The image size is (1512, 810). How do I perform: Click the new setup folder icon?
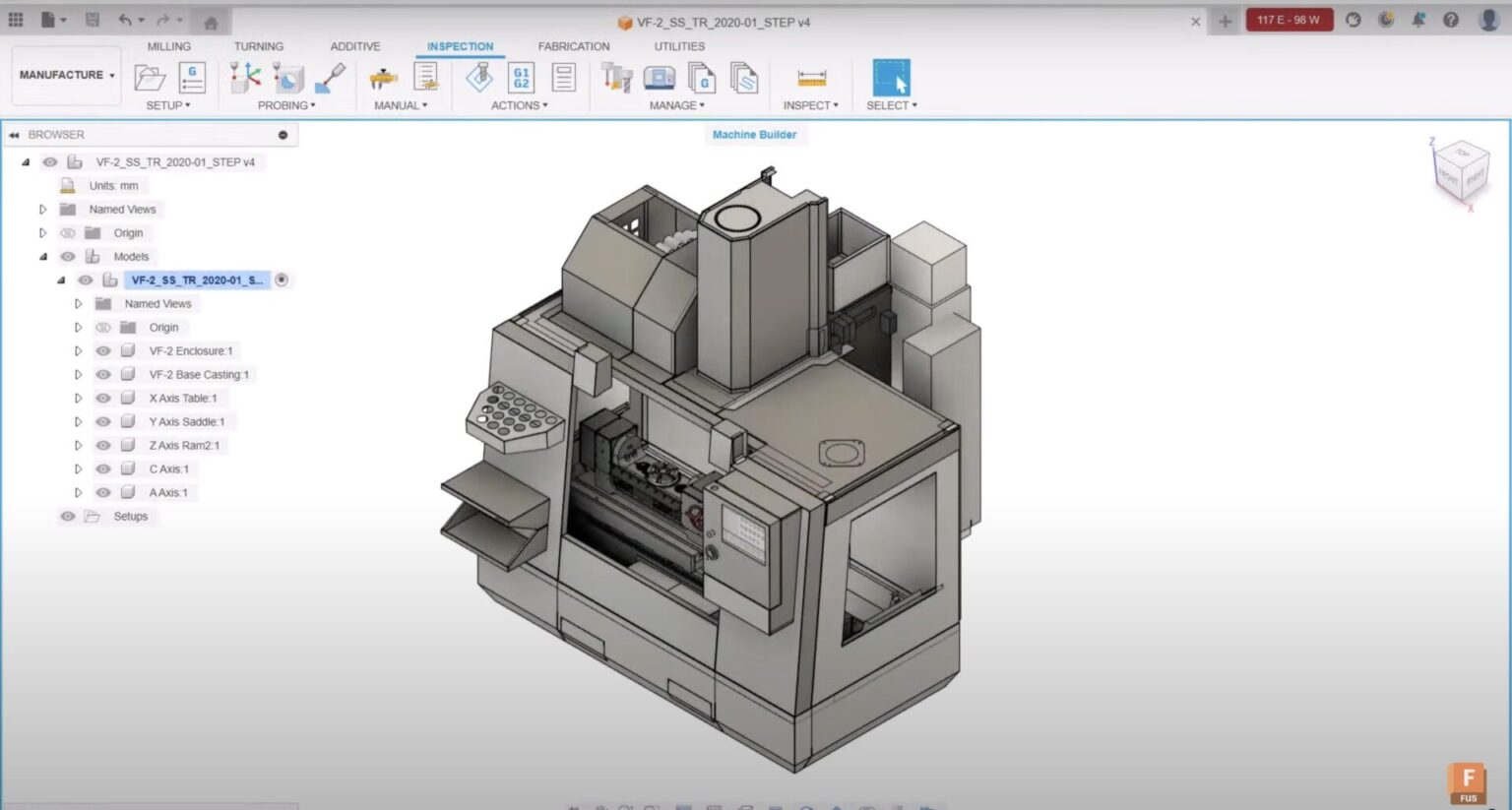[150, 78]
